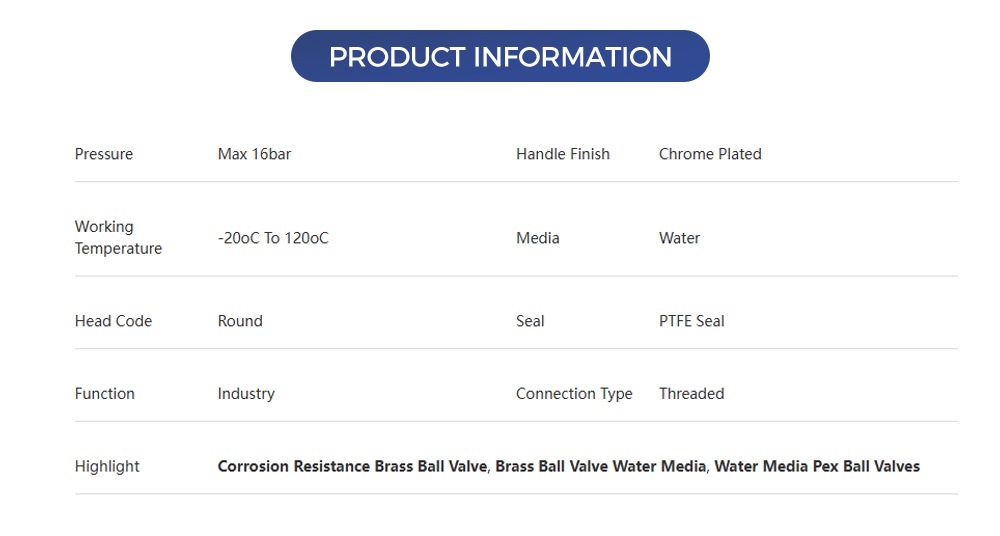Open the Water Media Pex Ball Valves link

(817, 466)
